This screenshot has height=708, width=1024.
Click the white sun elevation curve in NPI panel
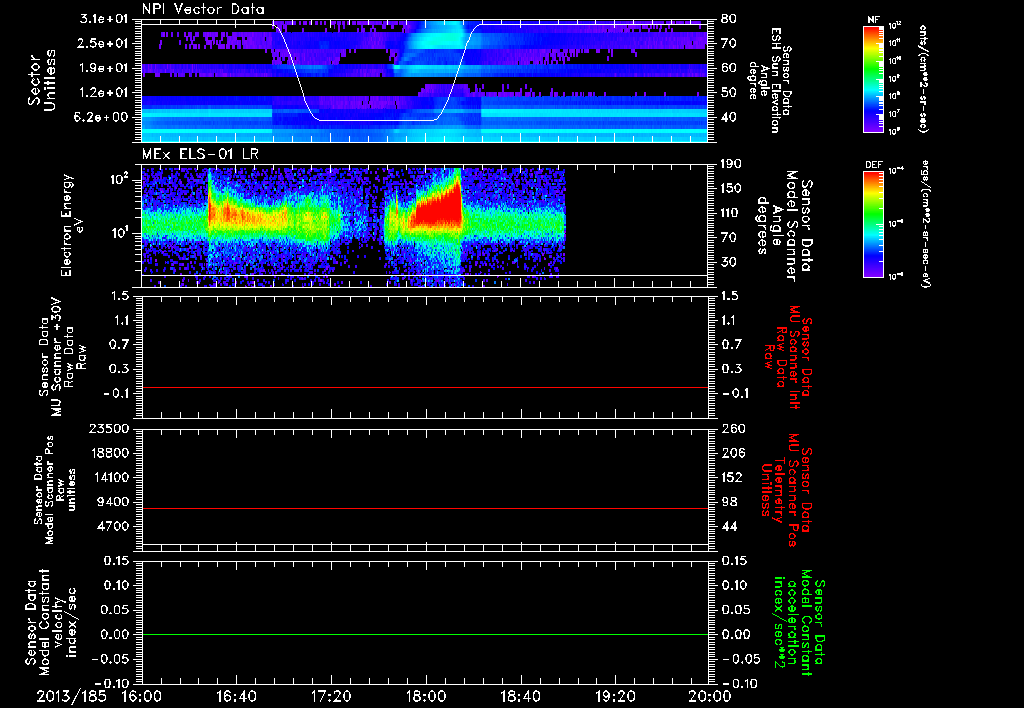click(x=376, y=120)
